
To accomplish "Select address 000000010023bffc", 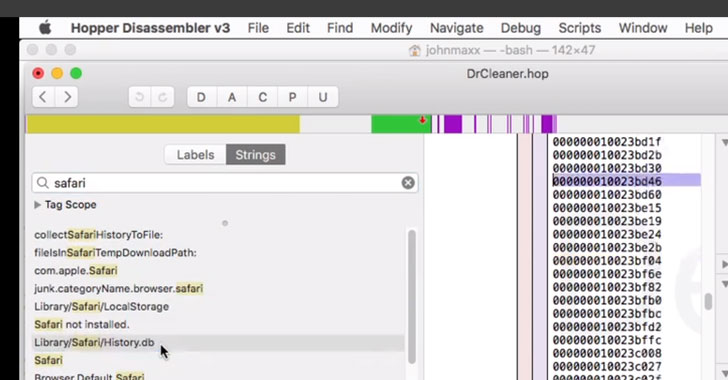I will (x=607, y=341).
